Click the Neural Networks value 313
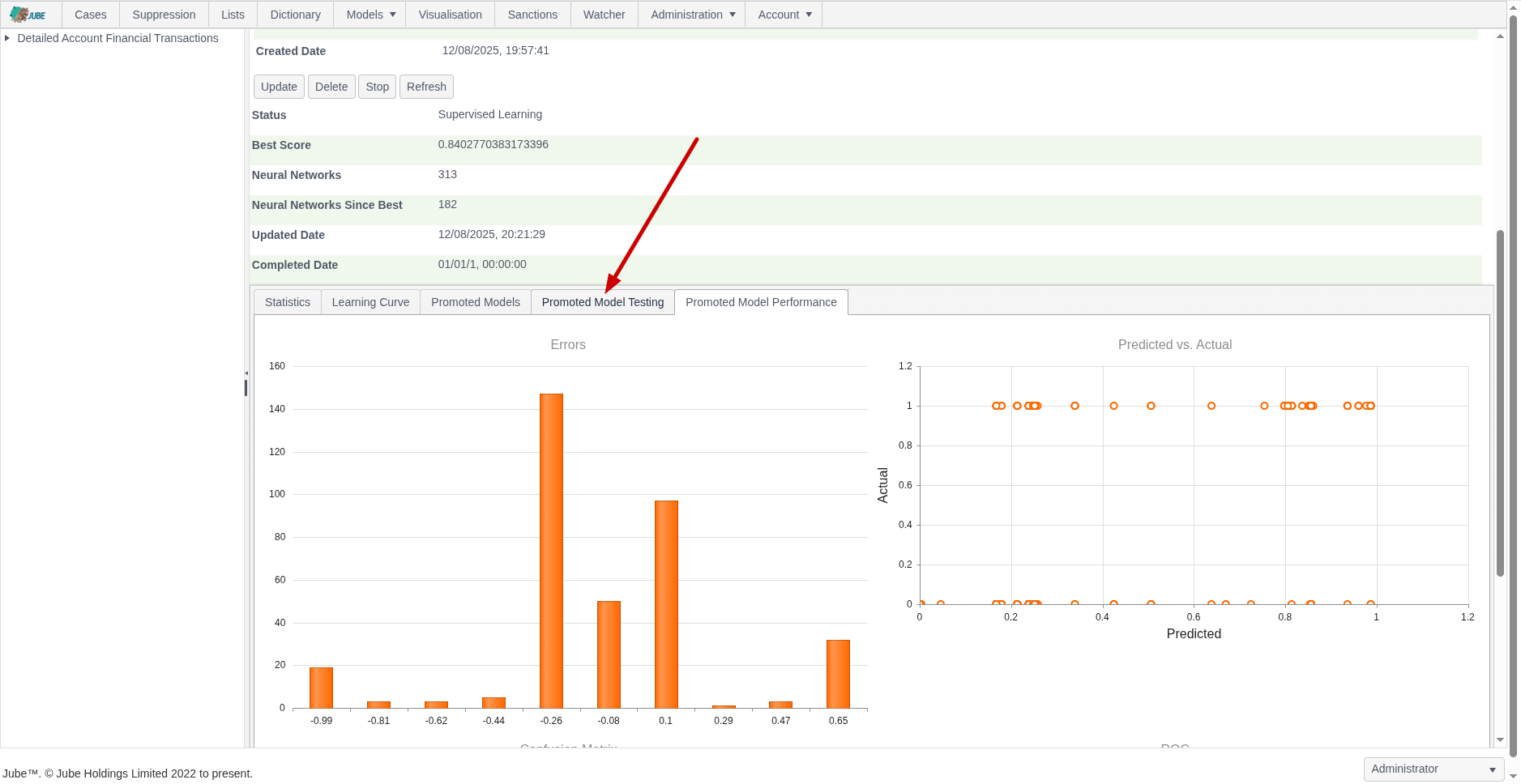1521x784 pixels. pos(447,174)
